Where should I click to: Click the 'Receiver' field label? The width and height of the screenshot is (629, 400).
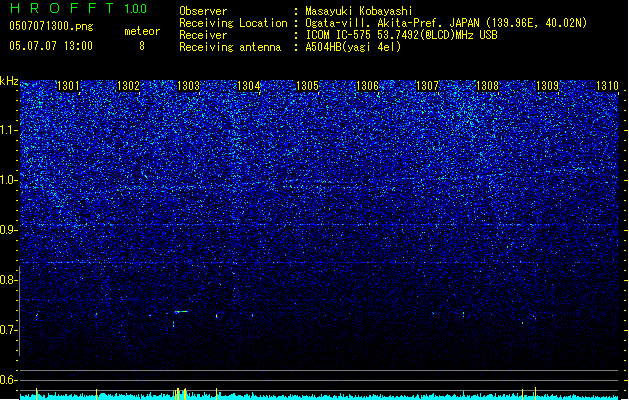click(x=203, y=35)
